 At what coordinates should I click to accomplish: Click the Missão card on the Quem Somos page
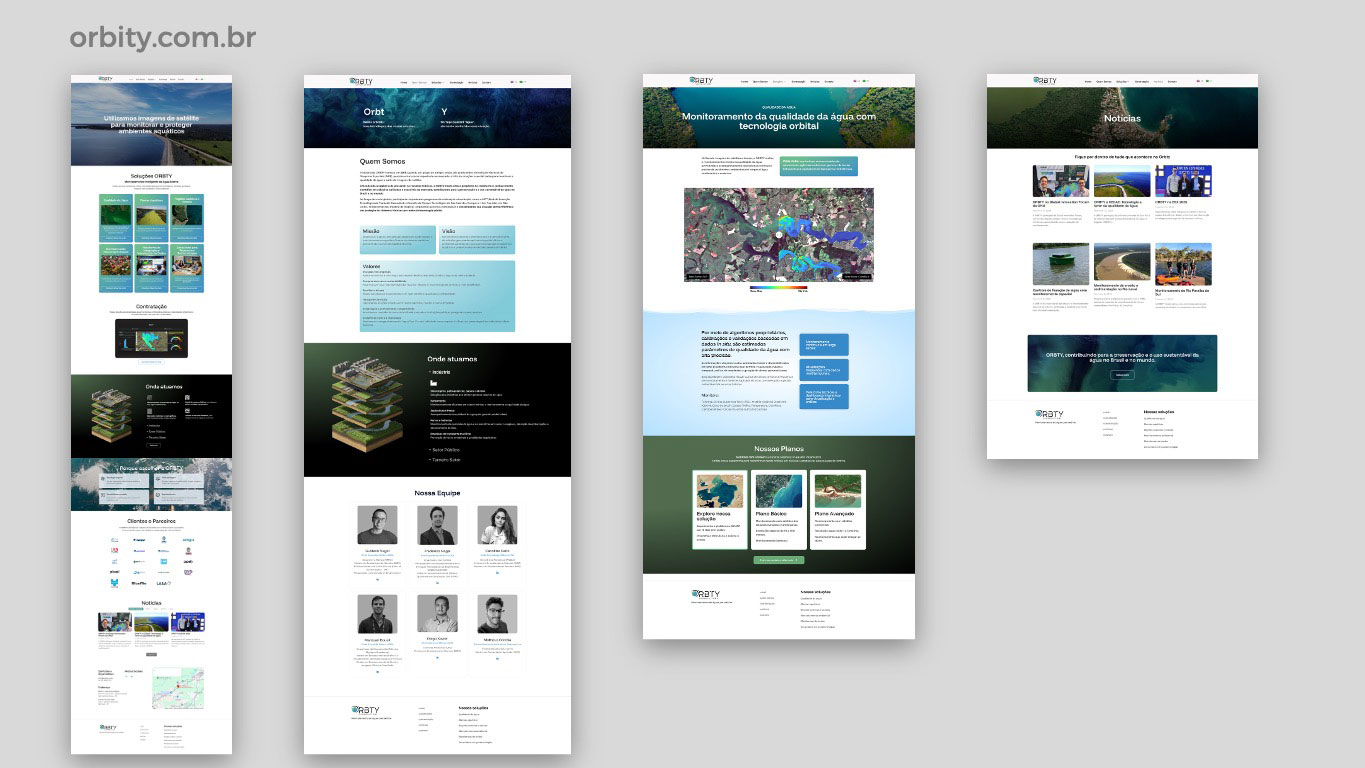[397, 239]
